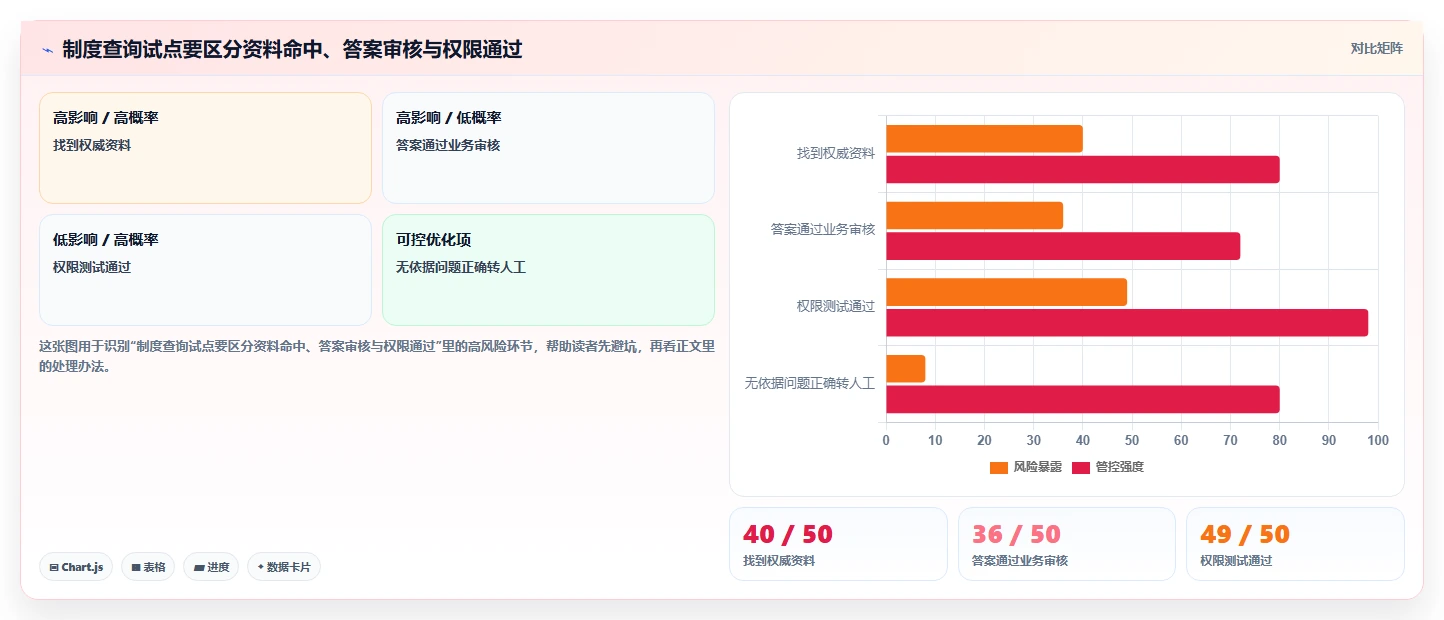Click orange 风险暴露 bar for 找到权威资料

click(x=984, y=139)
